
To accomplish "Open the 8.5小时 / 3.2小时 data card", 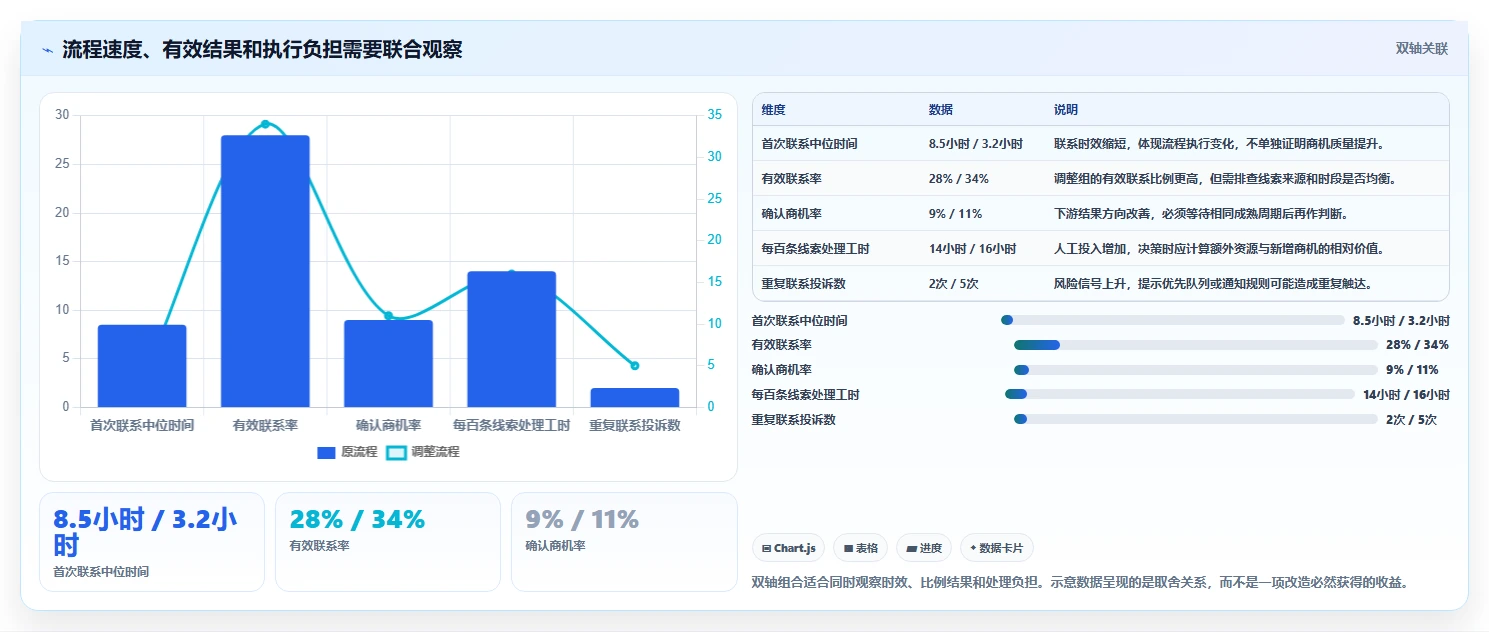I will [152, 542].
